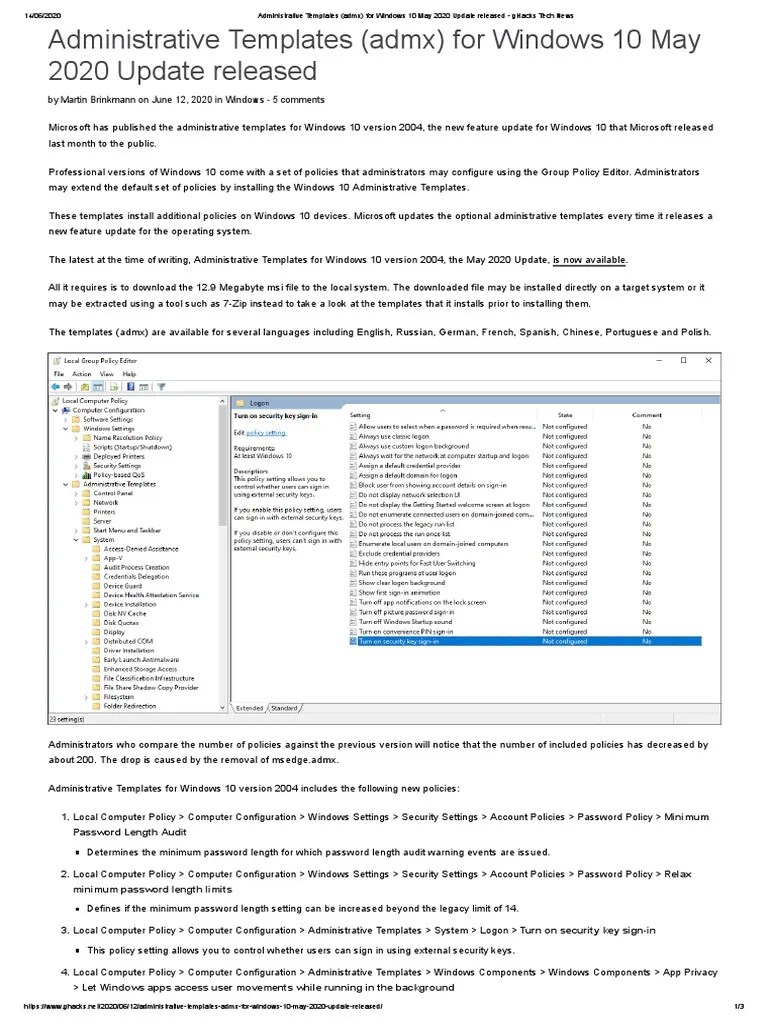Click the Policy-based QoS chart icon
This screenshot has height=1024, width=768.
pyautogui.click(x=87, y=475)
